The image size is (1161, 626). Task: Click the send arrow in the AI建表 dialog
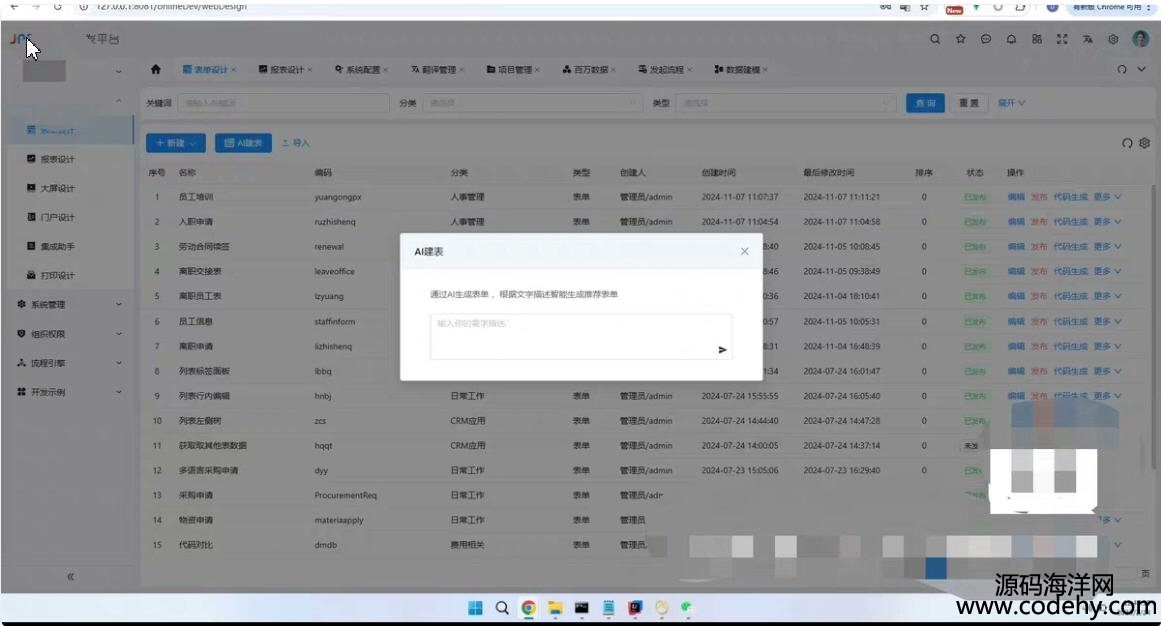coord(722,350)
